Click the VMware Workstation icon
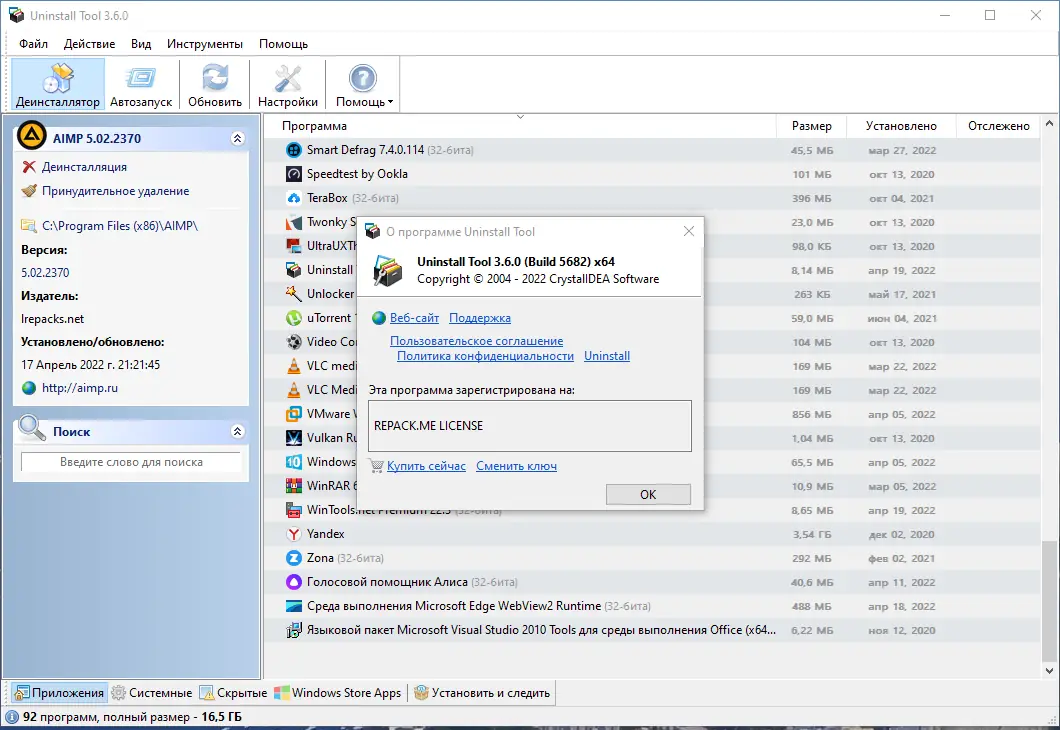Screen dimensions: 1060x730 point(293,413)
